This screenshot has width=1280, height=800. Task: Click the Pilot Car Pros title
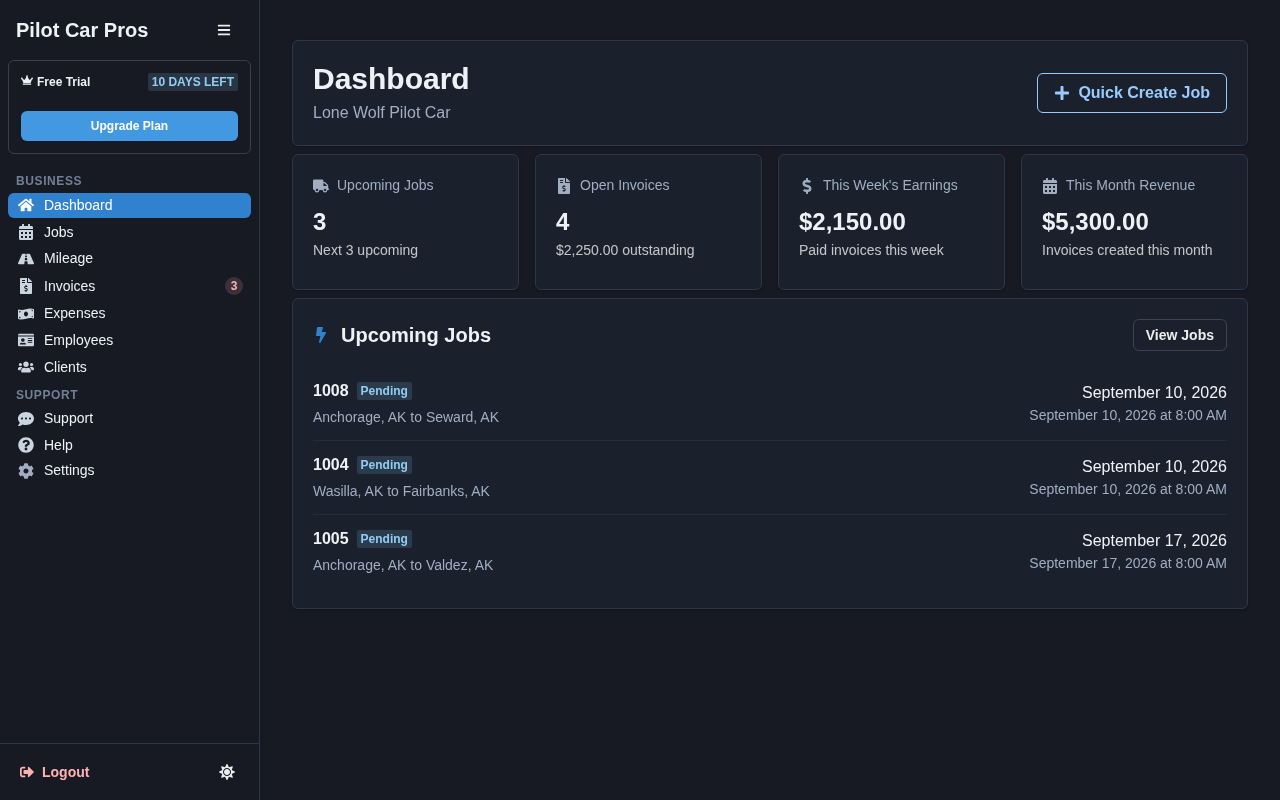point(82,30)
